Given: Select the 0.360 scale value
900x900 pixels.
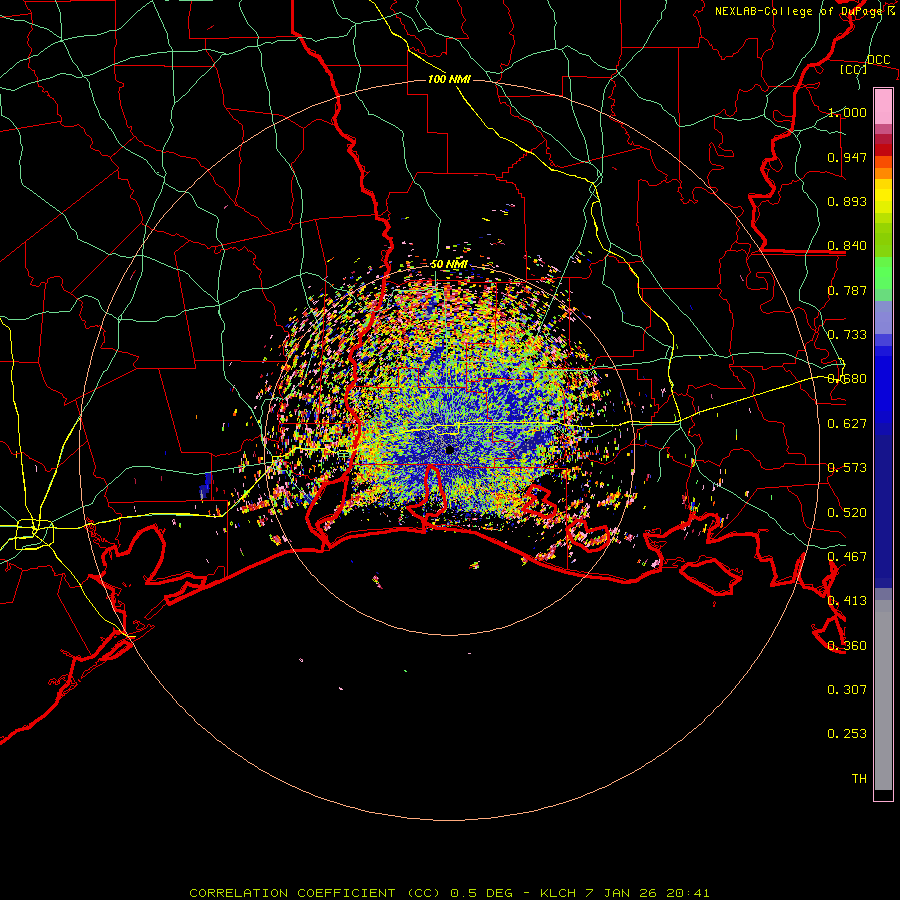Looking at the screenshot, I should click(847, 646).
